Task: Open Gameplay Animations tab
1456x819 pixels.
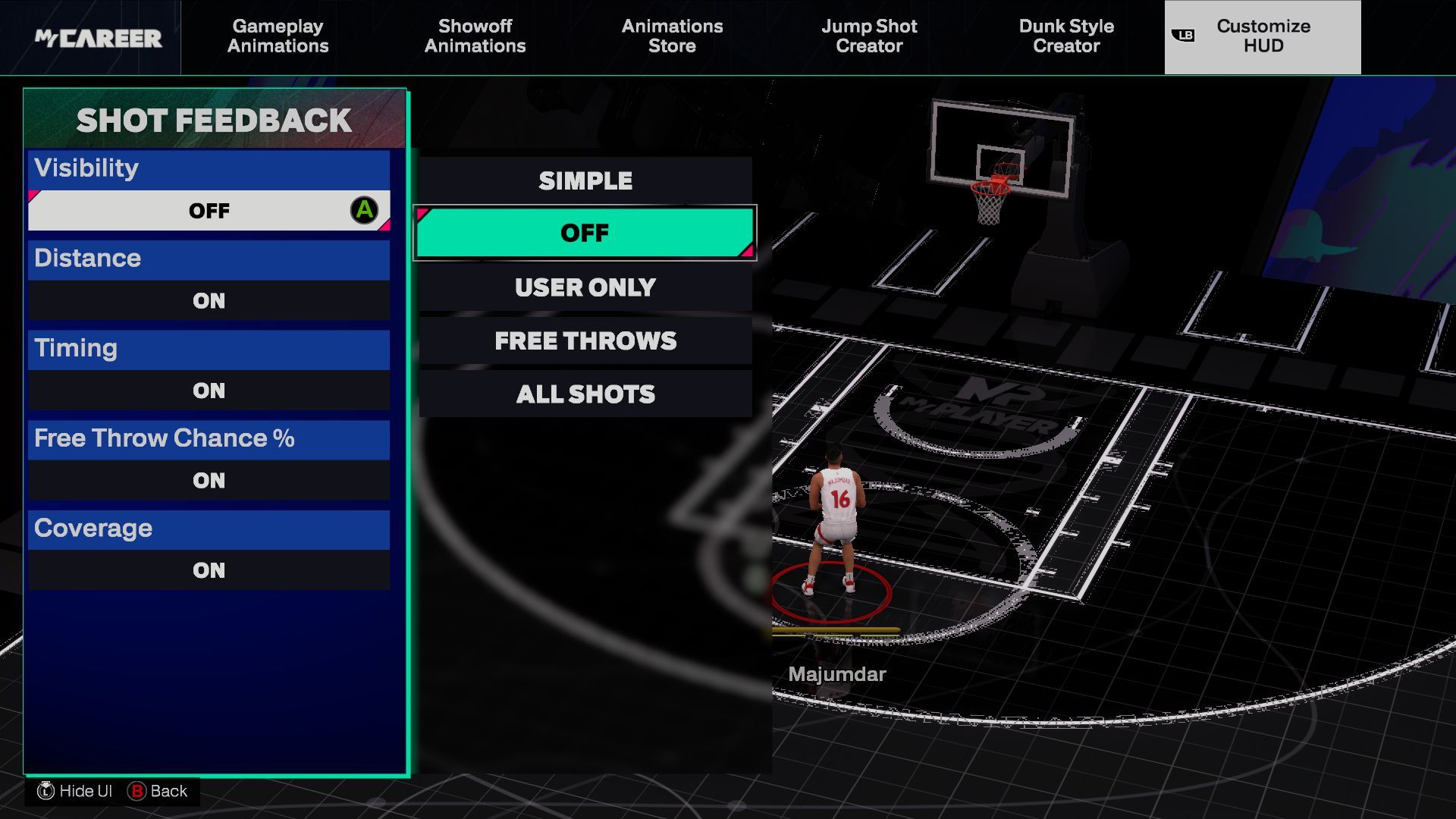Action: tap(278, 35)
